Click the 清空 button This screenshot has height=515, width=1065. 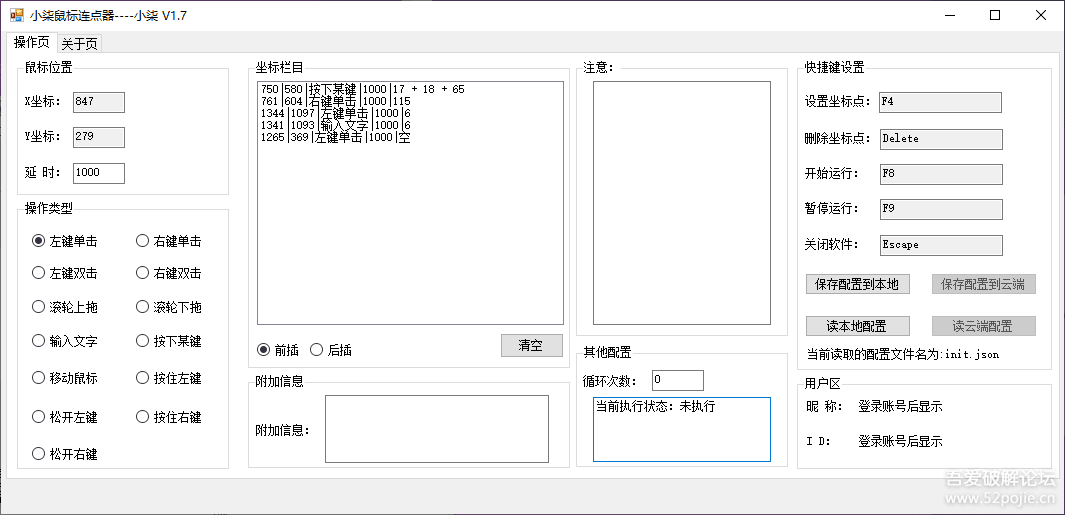tap(532, 345)
